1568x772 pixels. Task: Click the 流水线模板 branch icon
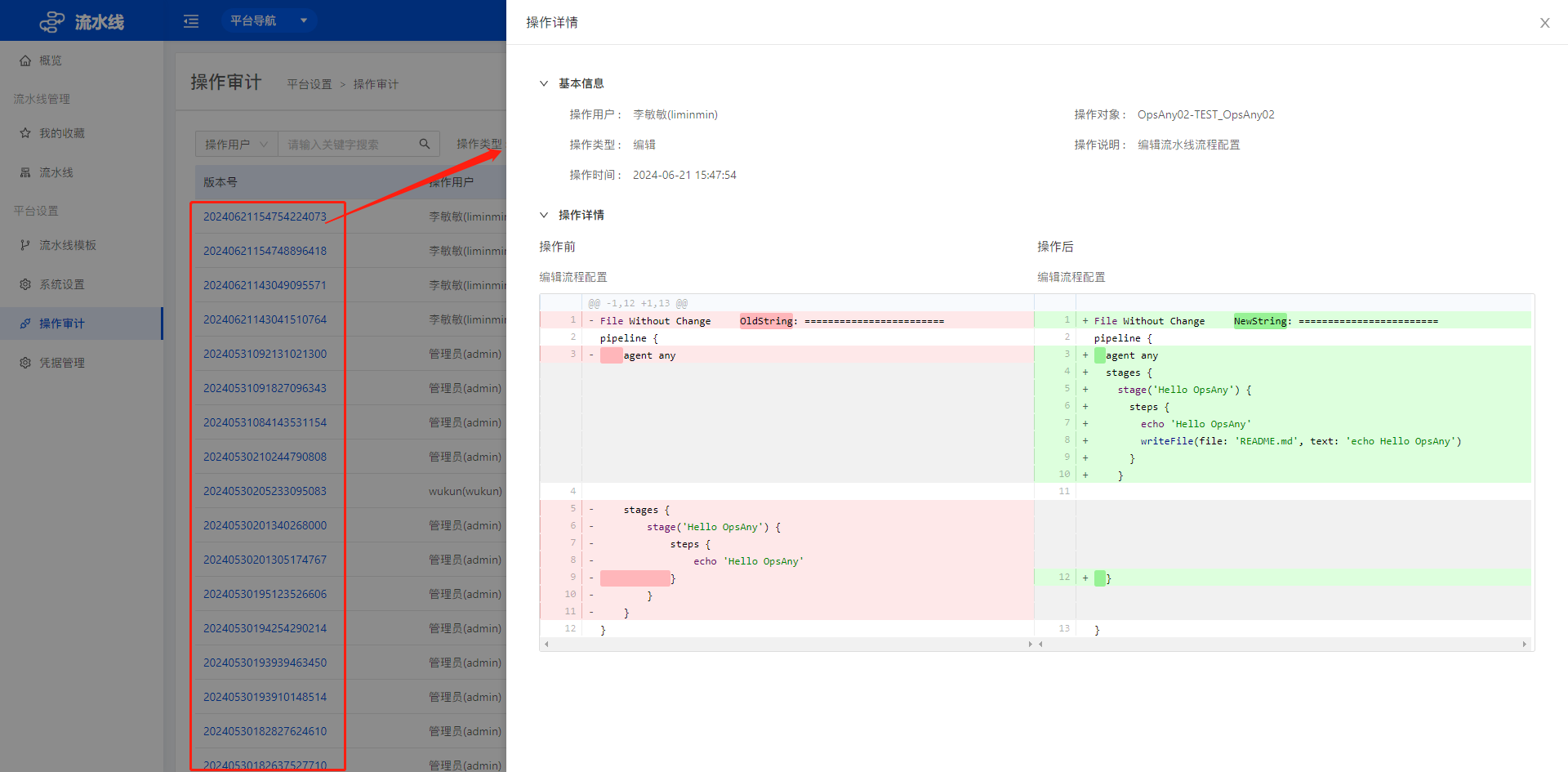tap(25, 245)
